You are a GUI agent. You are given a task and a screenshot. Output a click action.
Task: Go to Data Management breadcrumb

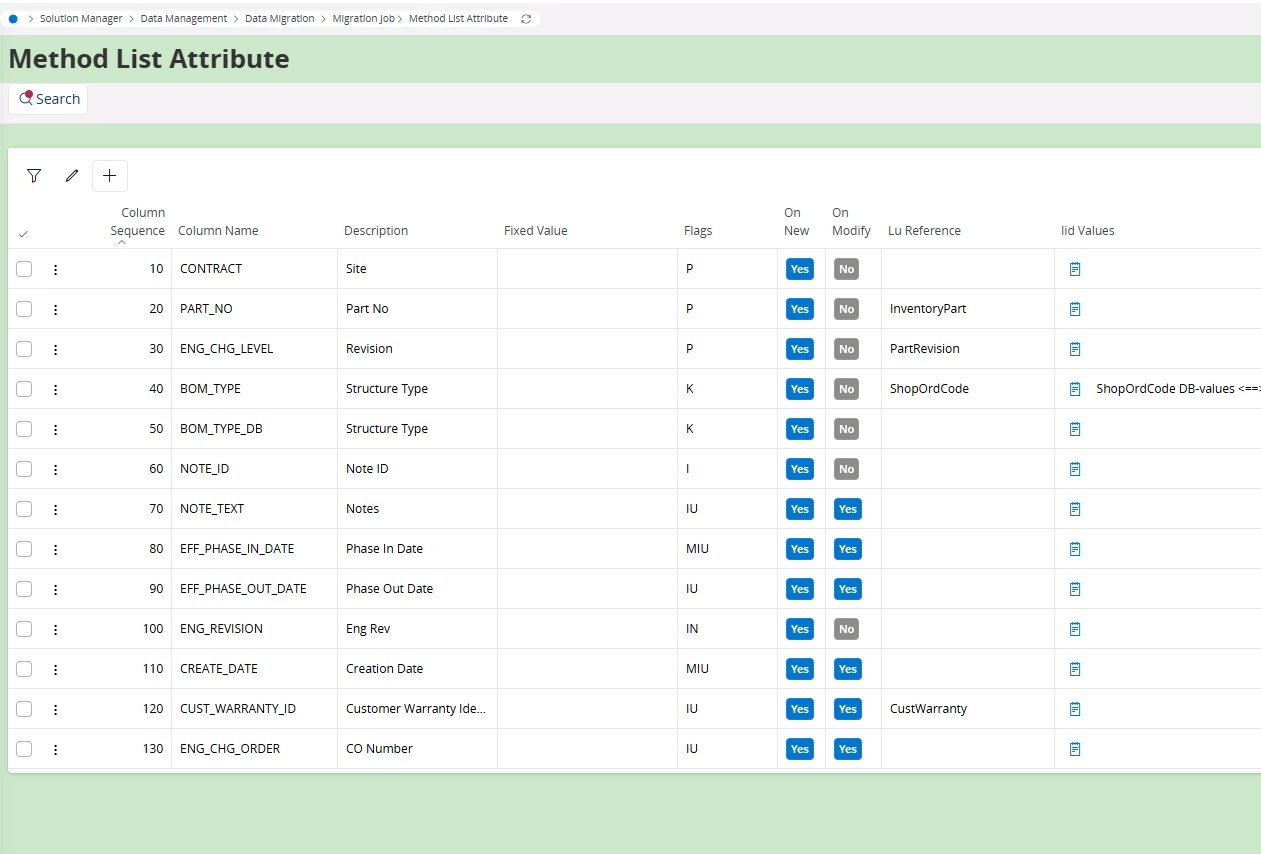point(184,19)
